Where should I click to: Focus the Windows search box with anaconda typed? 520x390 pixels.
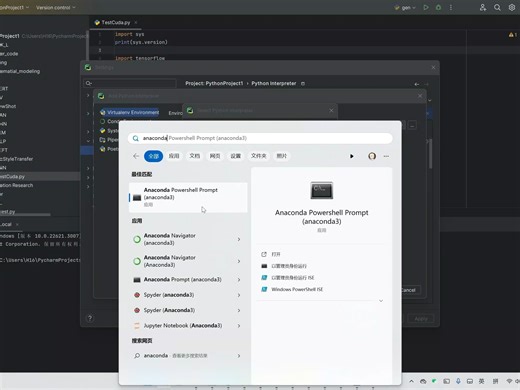[260, 138]
